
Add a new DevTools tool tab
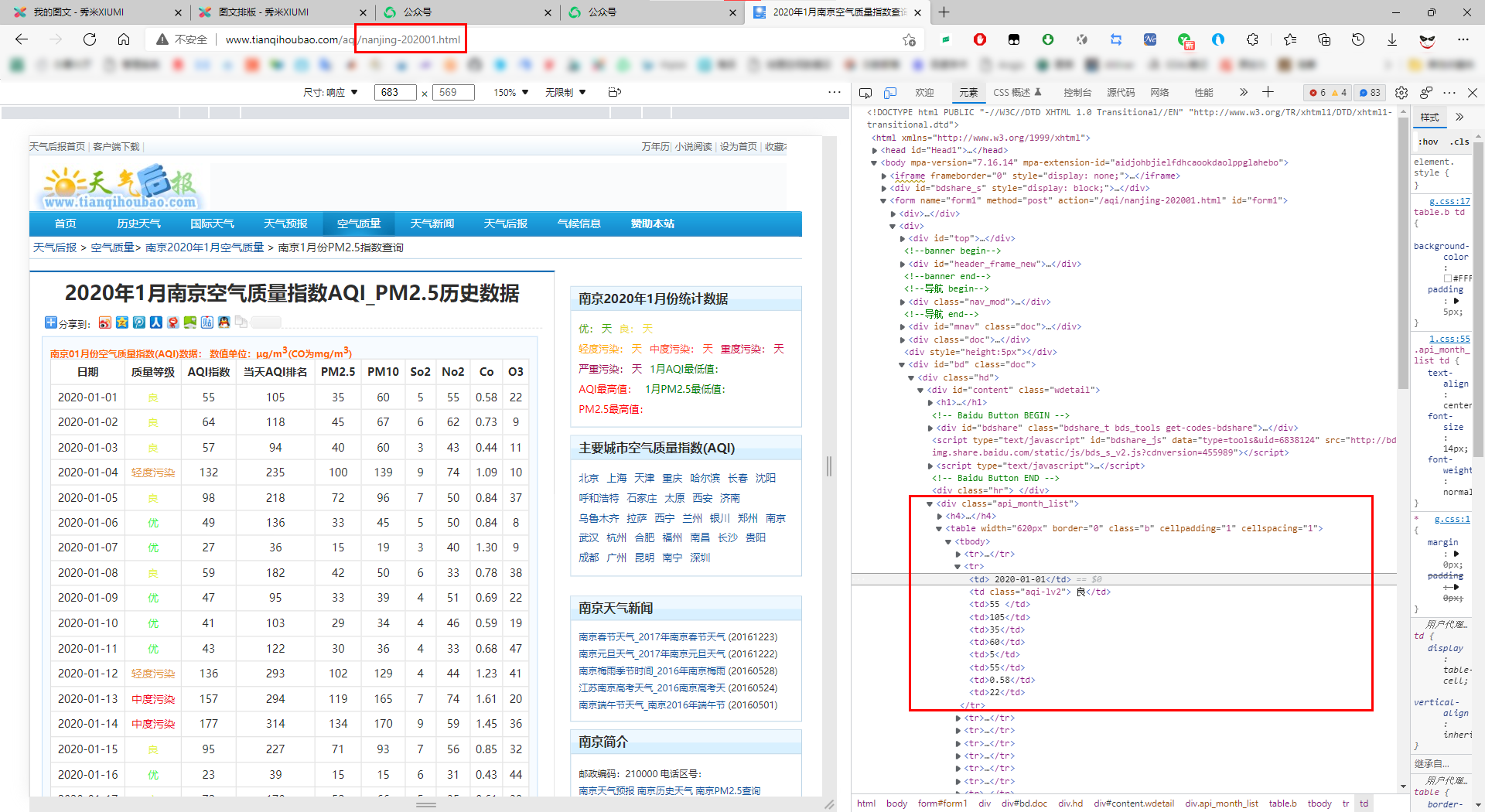1268,92
